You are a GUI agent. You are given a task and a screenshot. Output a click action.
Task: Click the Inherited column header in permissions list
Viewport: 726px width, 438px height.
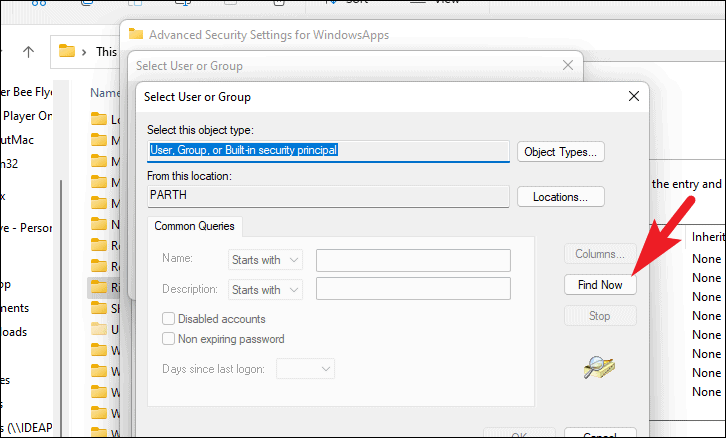click(x=707, y=237)
